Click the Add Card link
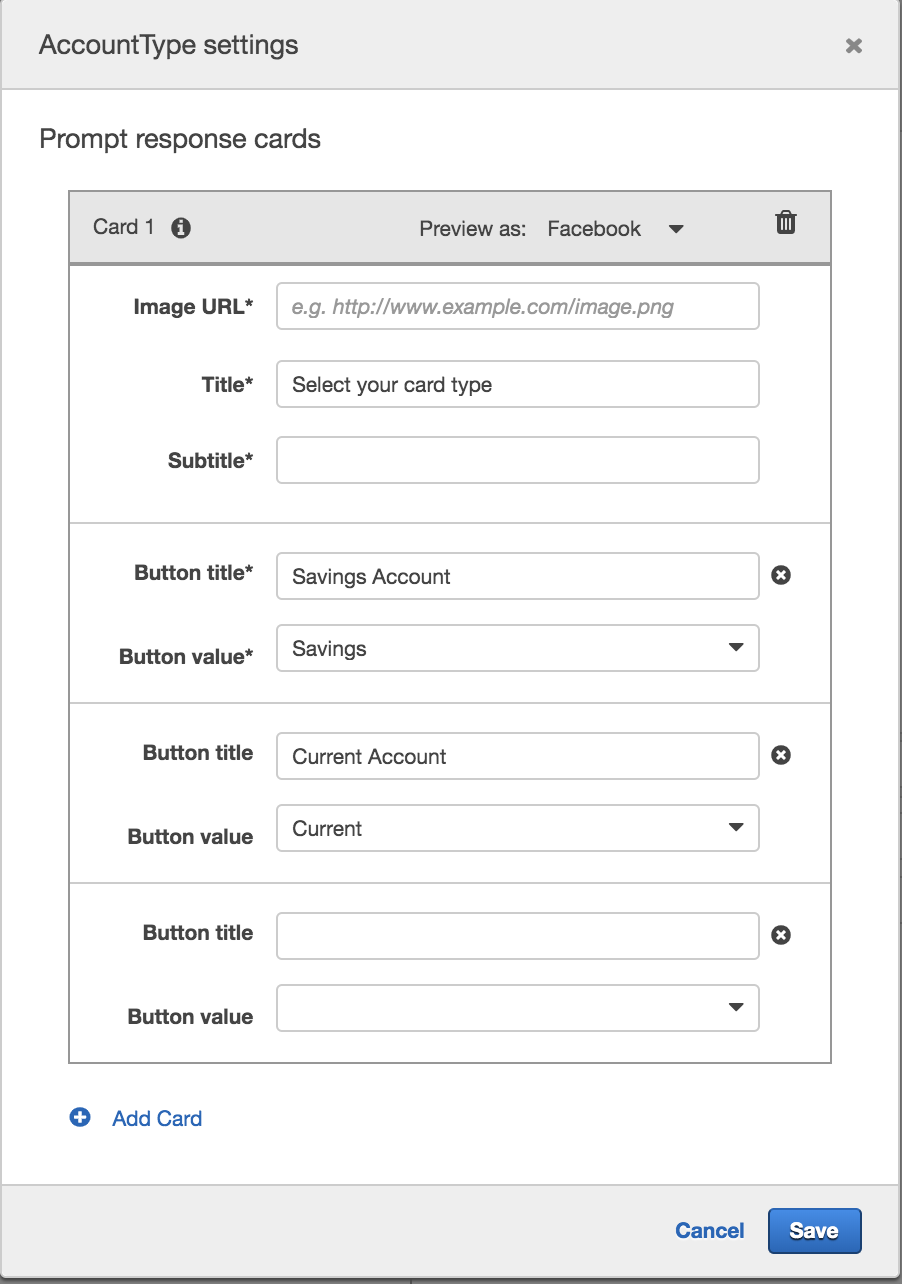This screenshot has width=902, height=1284. pyautogui.click(x=157, y=1119)
